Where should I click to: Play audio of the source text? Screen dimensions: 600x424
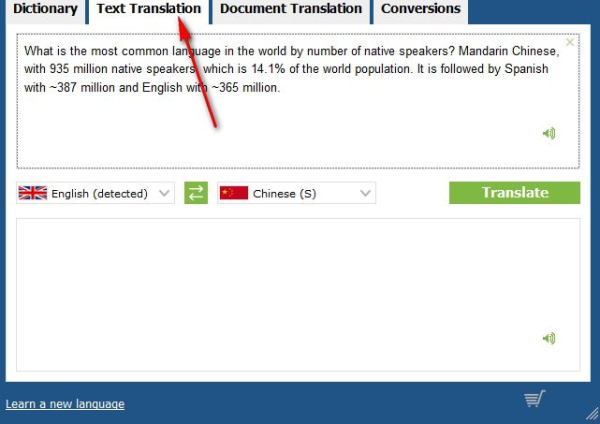548,133
